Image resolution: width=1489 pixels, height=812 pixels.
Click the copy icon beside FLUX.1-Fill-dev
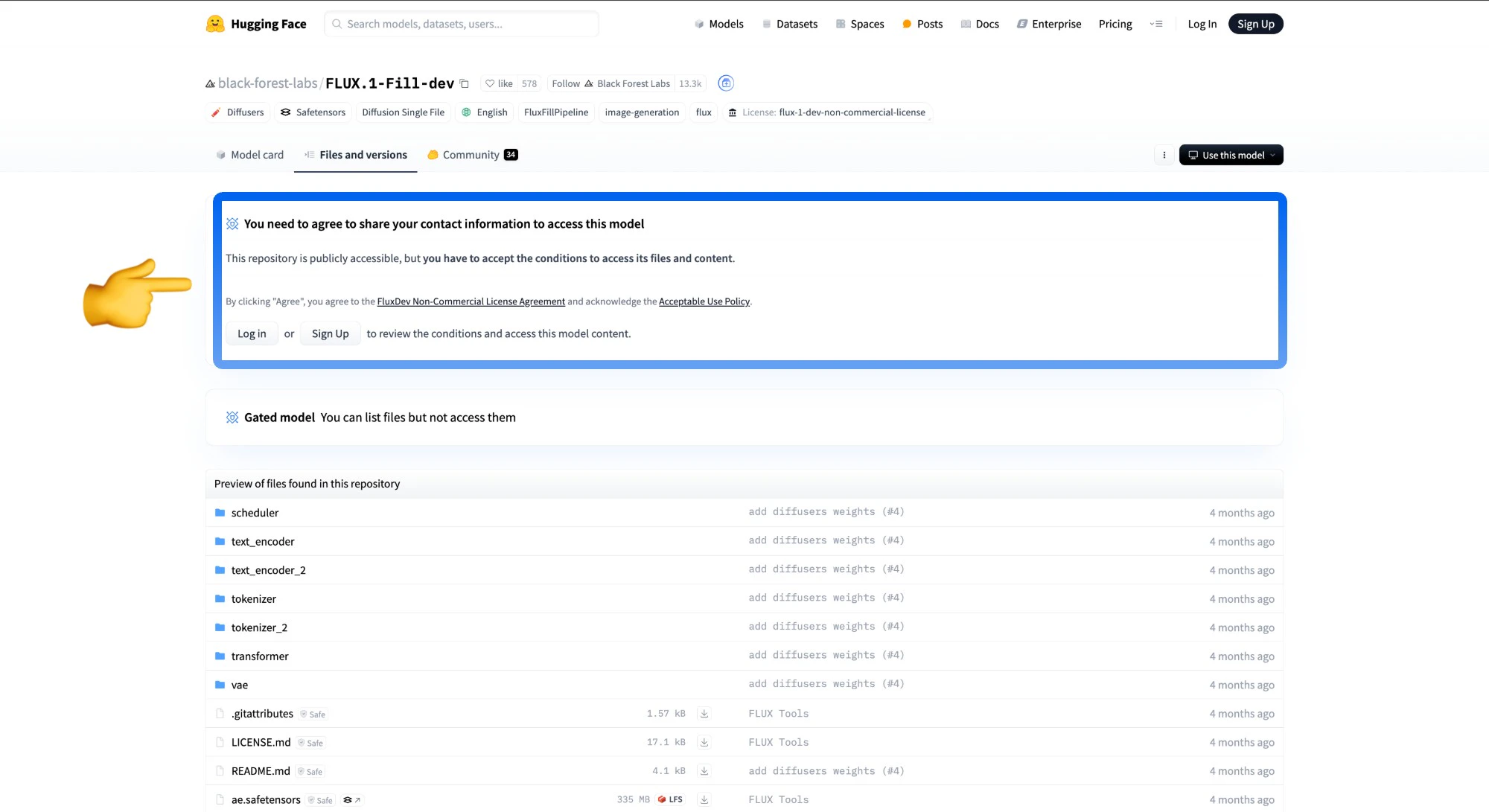tap(465, 83)
